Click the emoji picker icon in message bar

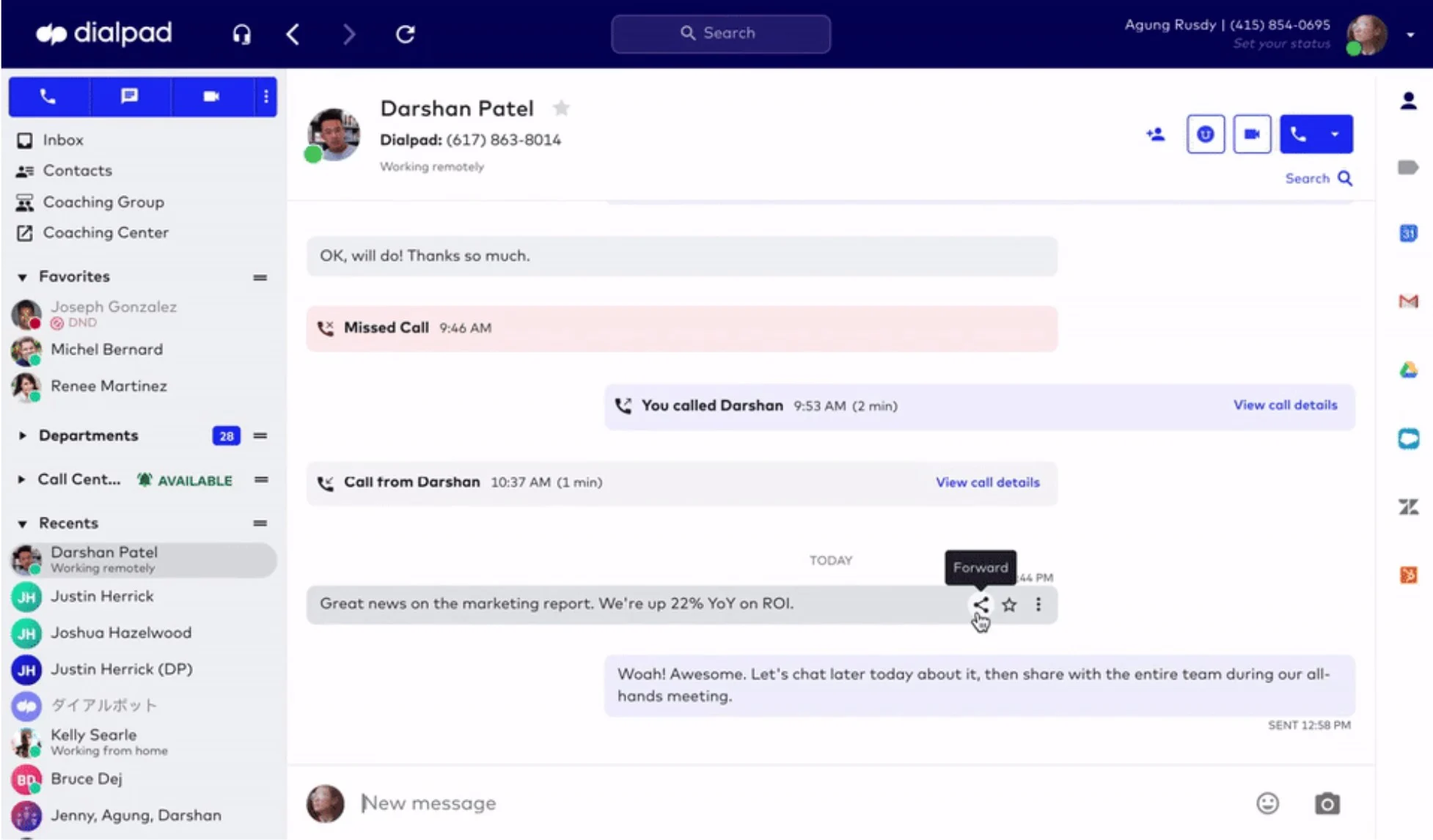[1268, 802]
